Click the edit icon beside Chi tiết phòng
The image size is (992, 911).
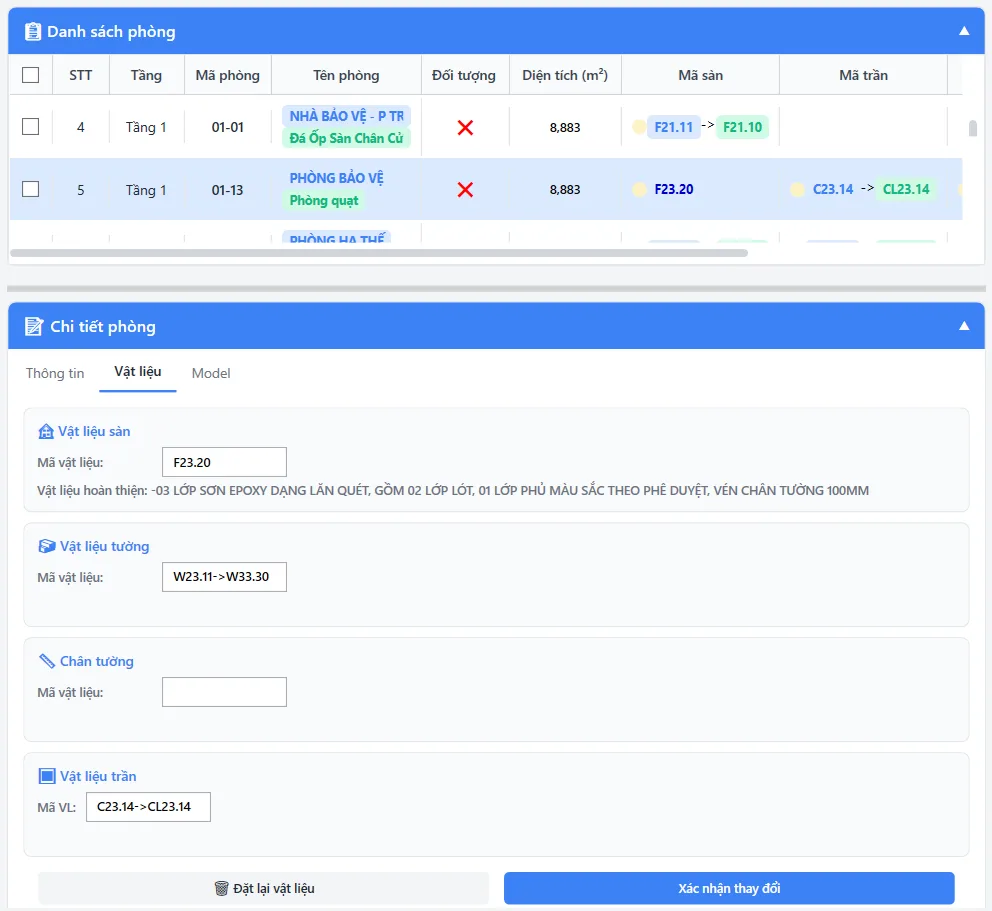(34, 326)
